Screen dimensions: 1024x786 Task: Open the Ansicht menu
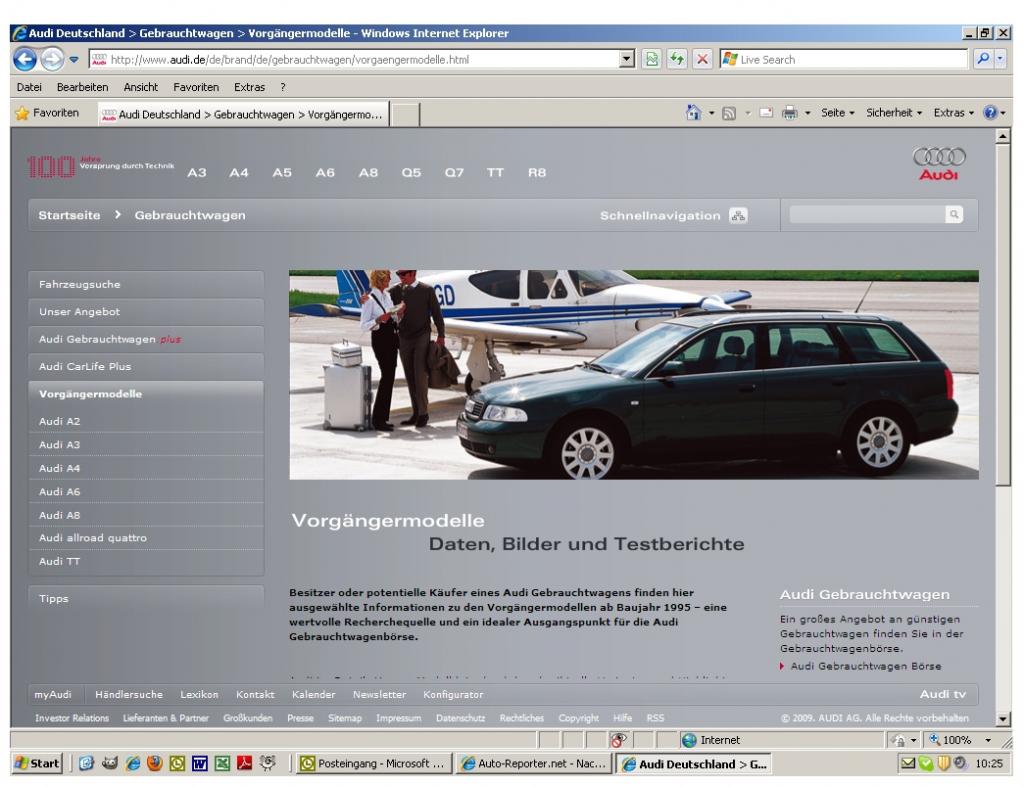click(140, 87)
